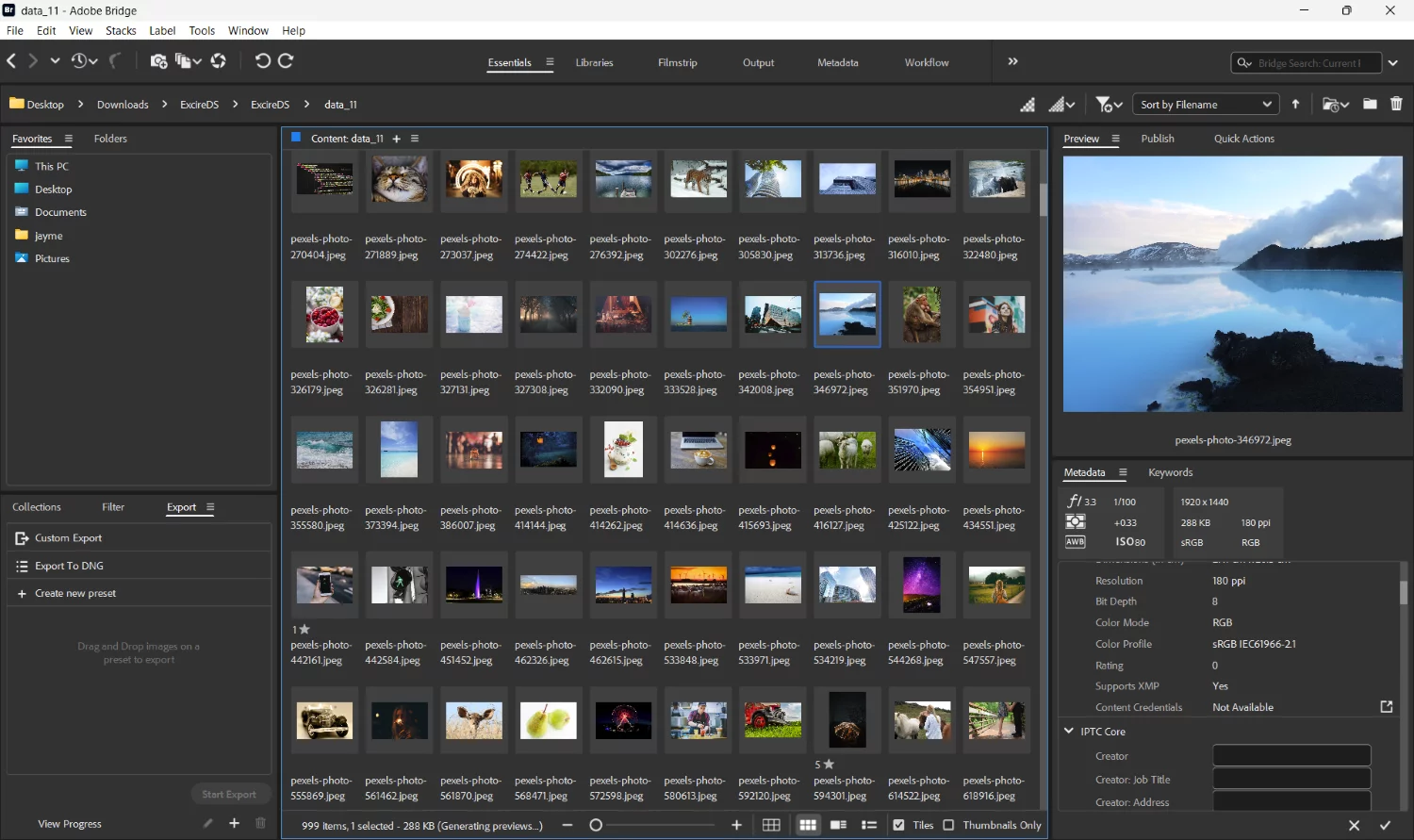The height and width of the screenshot is (840, 1414).
Task: Switch to the Filmstrip workspace tab
Action: 677,62
